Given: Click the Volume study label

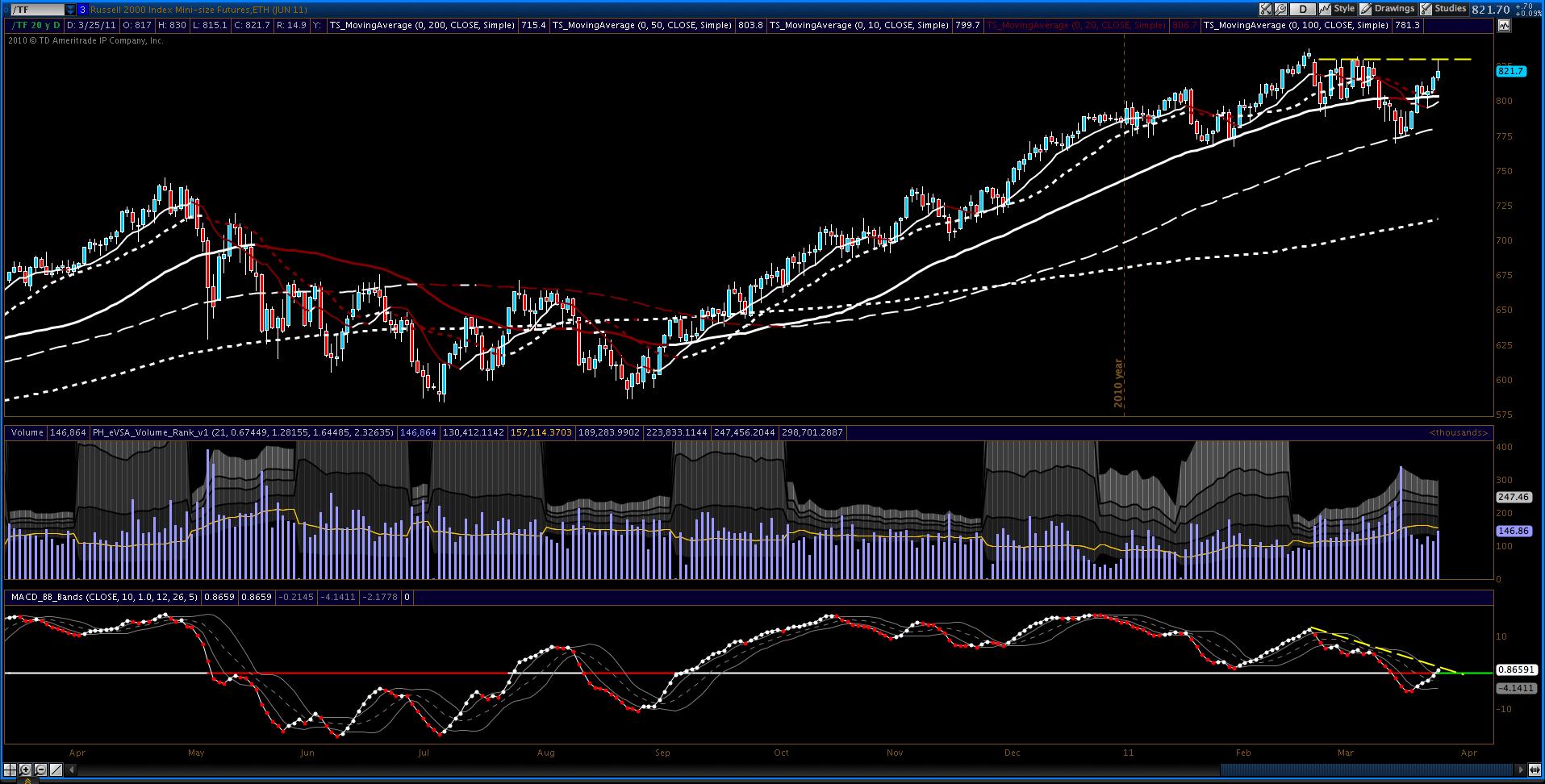Looking at the screenshot, I should pos(27,432).
